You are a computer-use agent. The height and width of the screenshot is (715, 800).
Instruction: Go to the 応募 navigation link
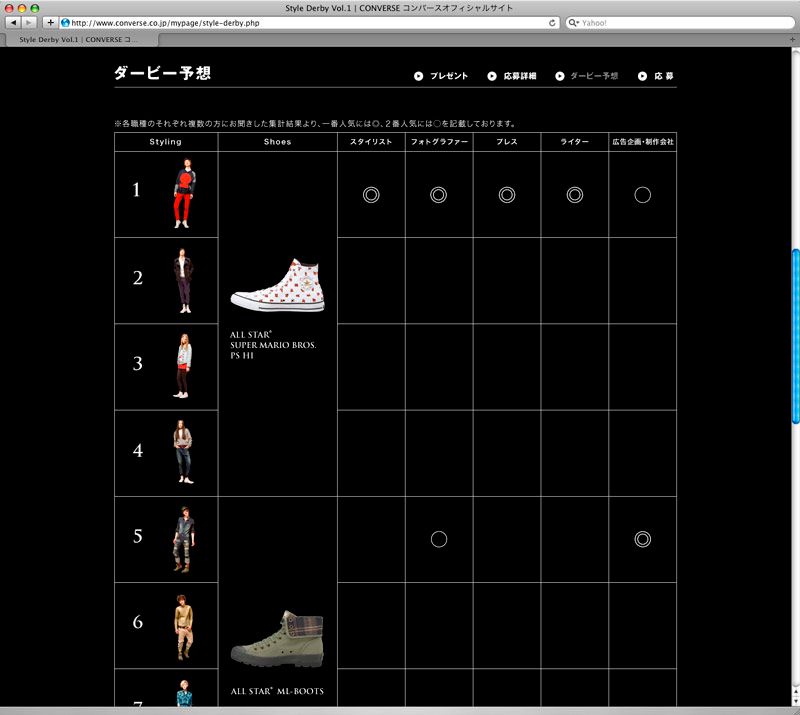(657, 76)
